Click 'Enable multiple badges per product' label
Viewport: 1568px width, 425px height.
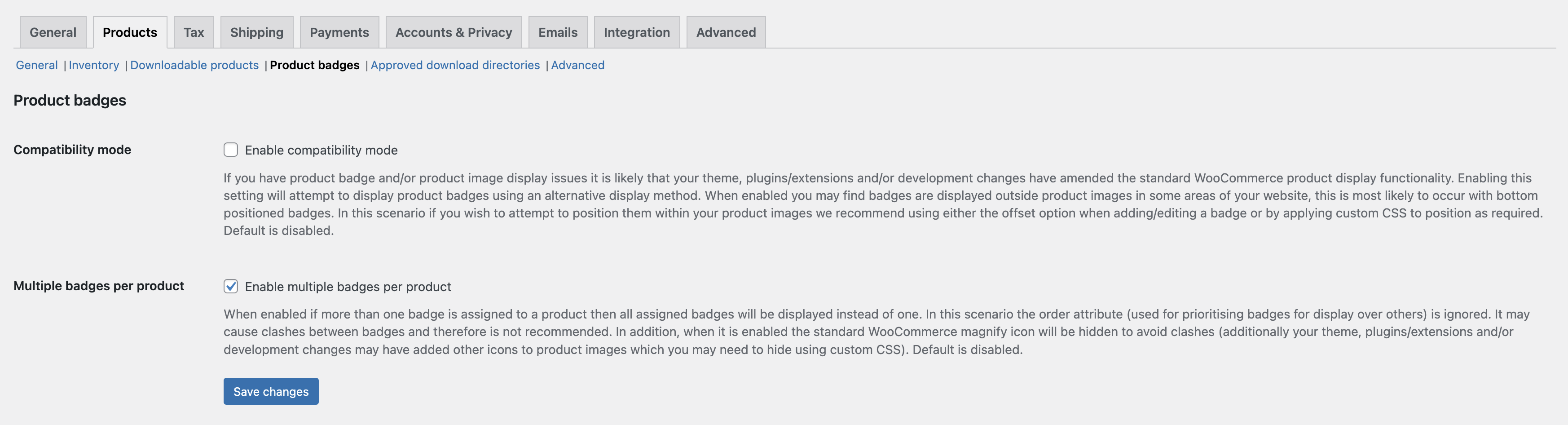click(348, 287)
